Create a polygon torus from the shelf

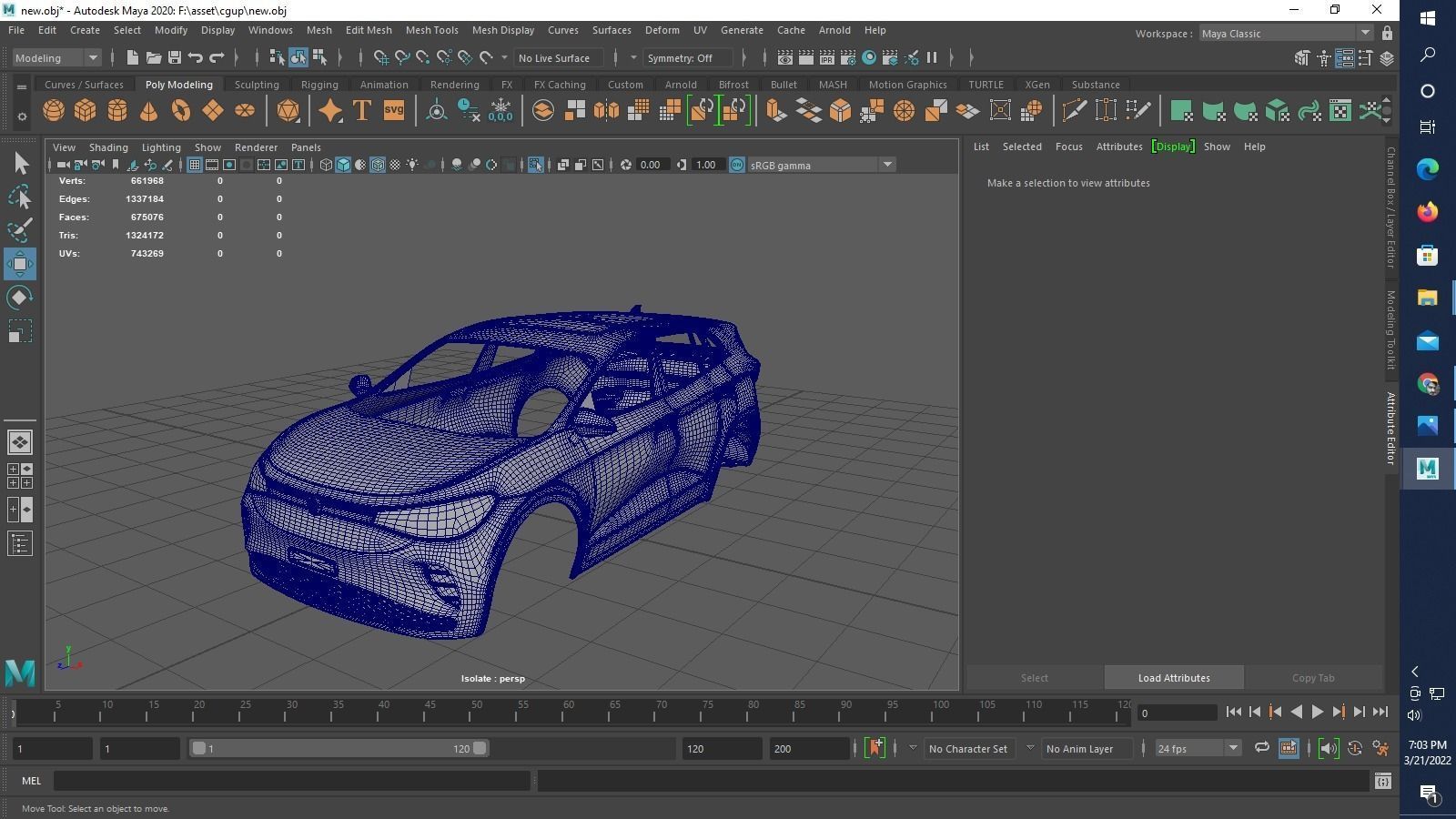click(x=181, y=111)
